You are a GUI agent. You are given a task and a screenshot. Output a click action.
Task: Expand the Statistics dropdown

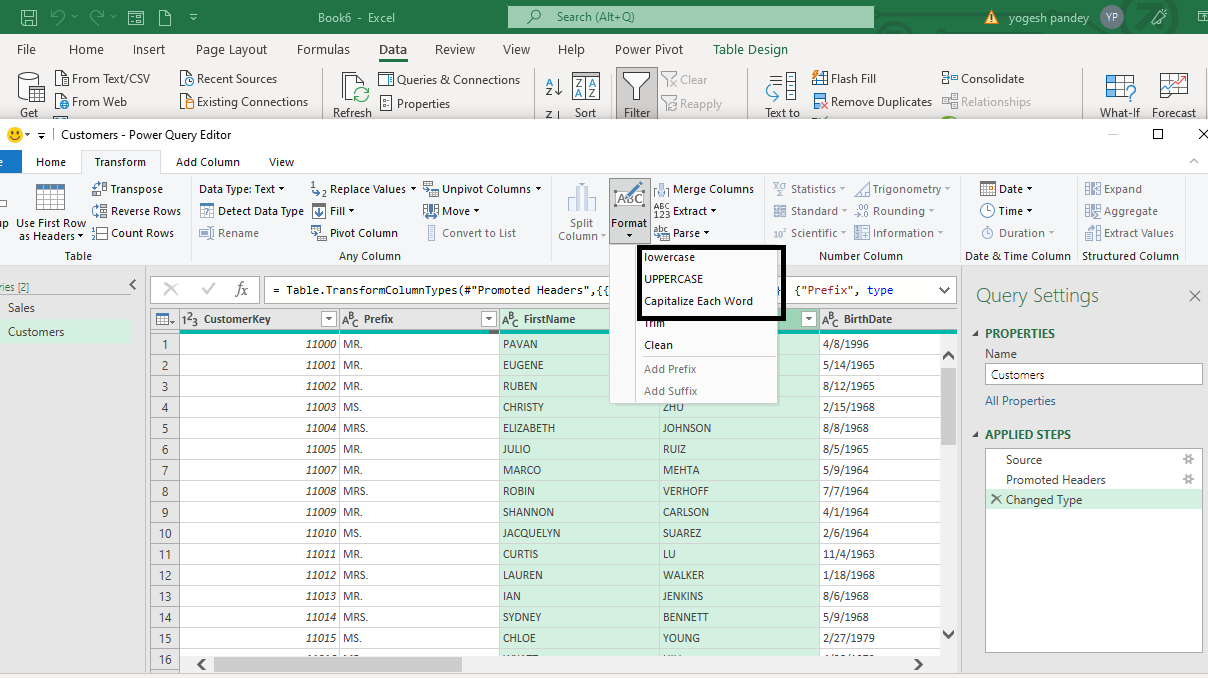810,188
